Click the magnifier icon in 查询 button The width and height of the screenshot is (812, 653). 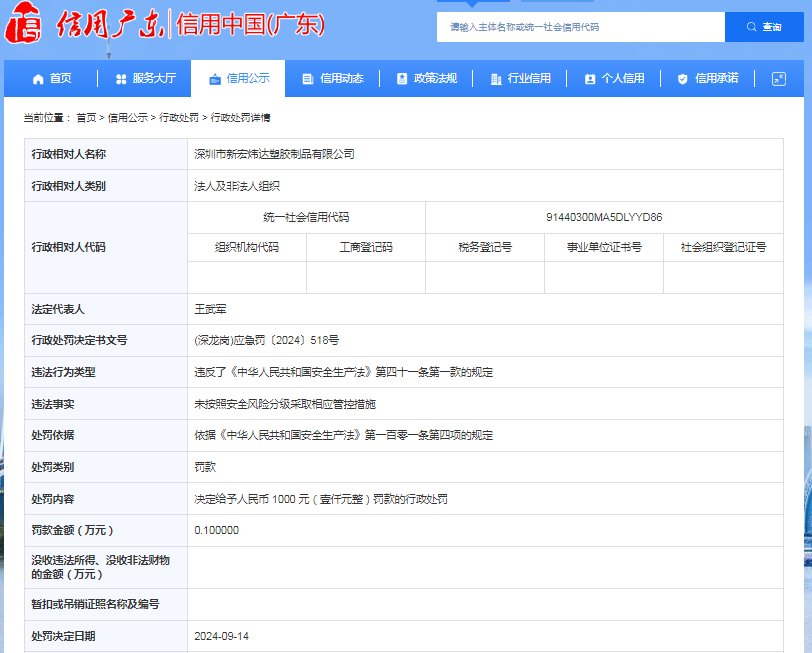[751, 27]
